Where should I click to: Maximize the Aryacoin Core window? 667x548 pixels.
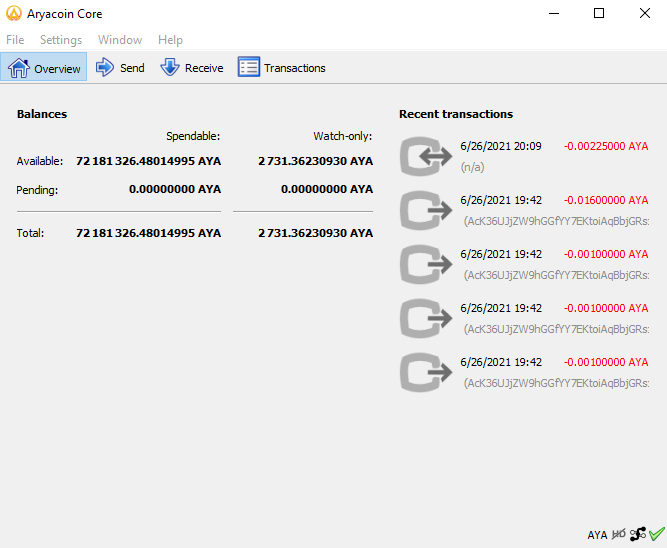[599, 13]
